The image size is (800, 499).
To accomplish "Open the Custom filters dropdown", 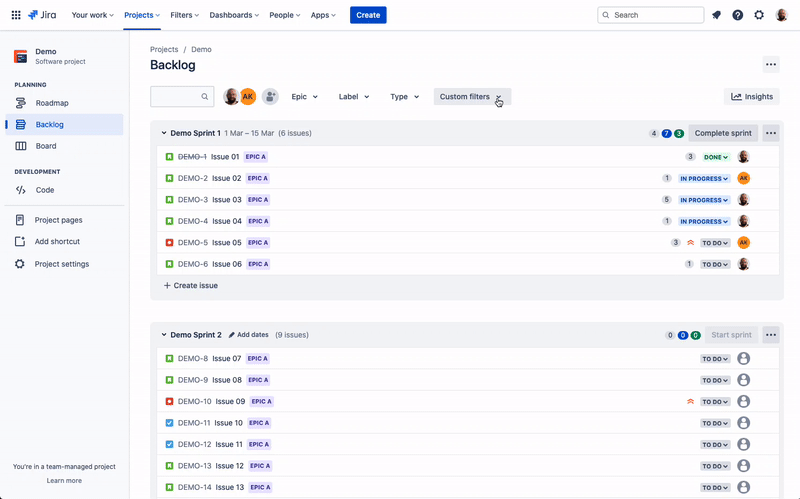I will tap(472, 96).
